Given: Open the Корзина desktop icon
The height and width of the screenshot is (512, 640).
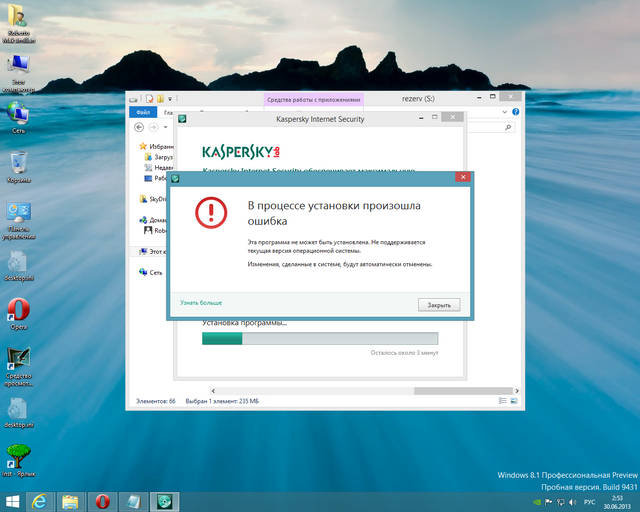Looking at the screenshot, I should 18,167.
